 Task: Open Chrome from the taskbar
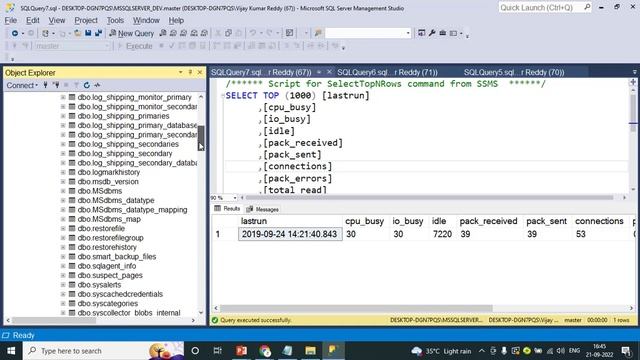pyautogui.click(x=264, y=351)
